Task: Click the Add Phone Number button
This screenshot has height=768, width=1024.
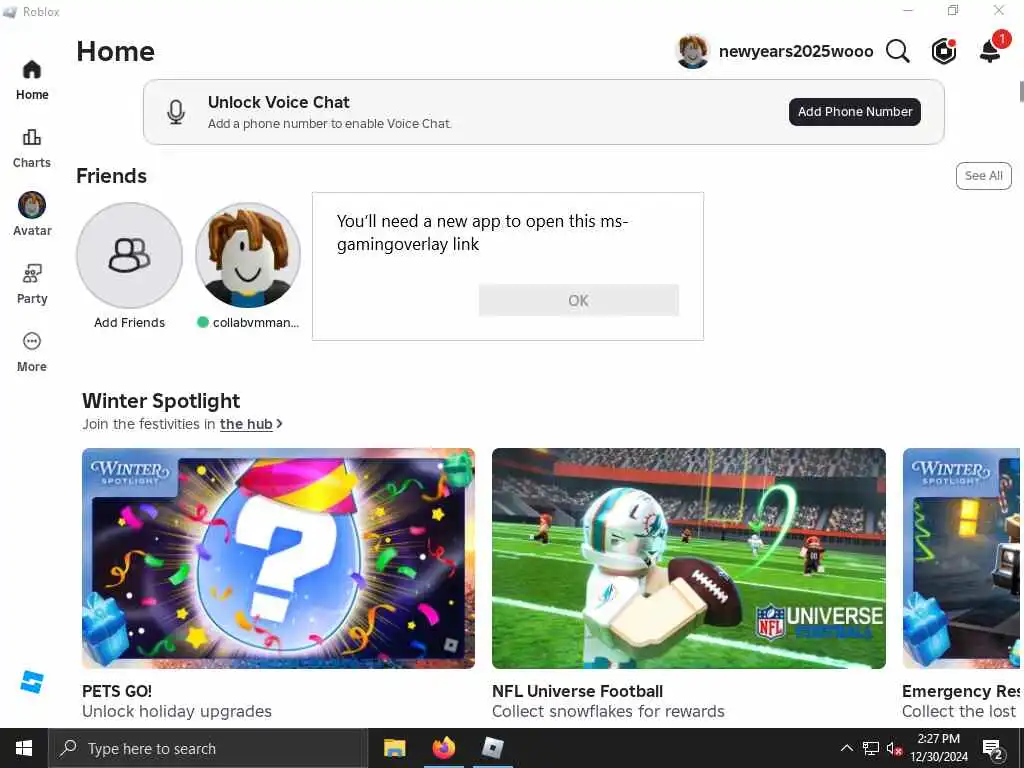Action: [855, 112]
